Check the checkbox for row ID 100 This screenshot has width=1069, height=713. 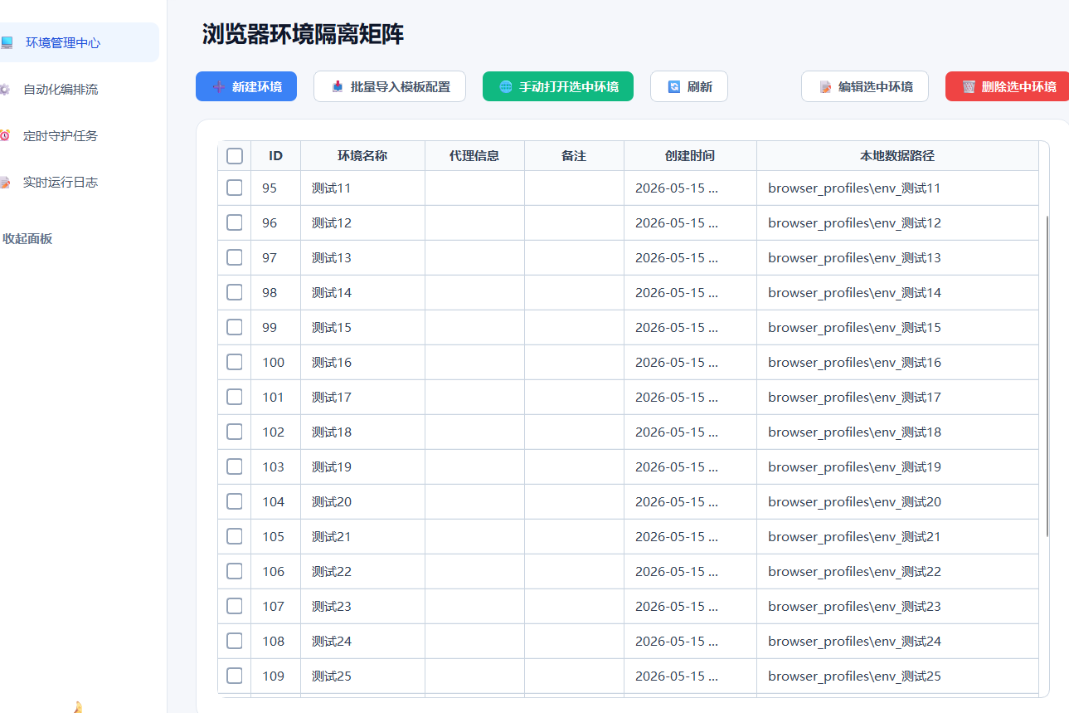point(235,362)
